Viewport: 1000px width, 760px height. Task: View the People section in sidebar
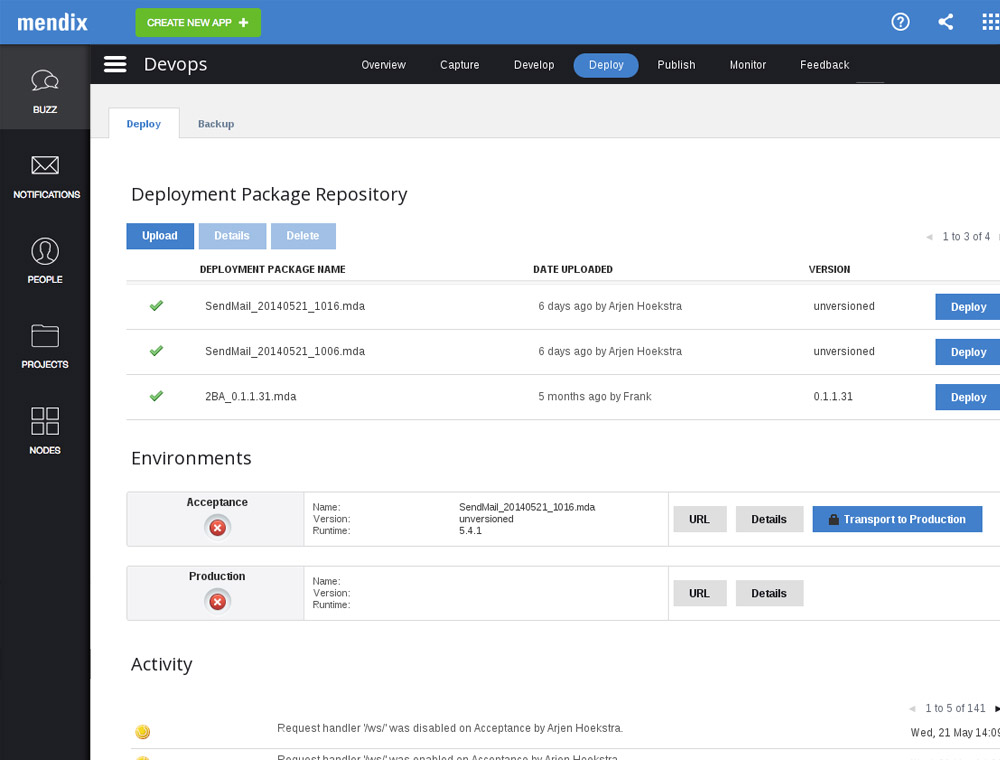tap(44, 262)
